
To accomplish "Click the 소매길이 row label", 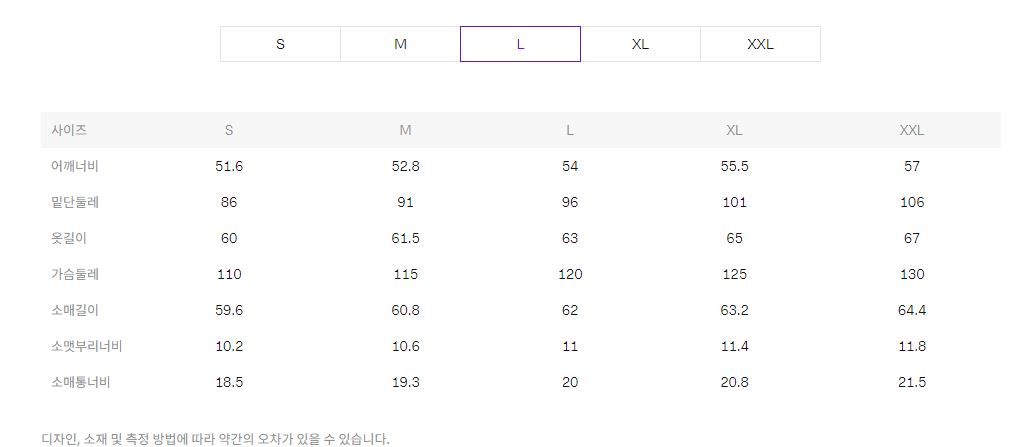I will tap(75, 310).
